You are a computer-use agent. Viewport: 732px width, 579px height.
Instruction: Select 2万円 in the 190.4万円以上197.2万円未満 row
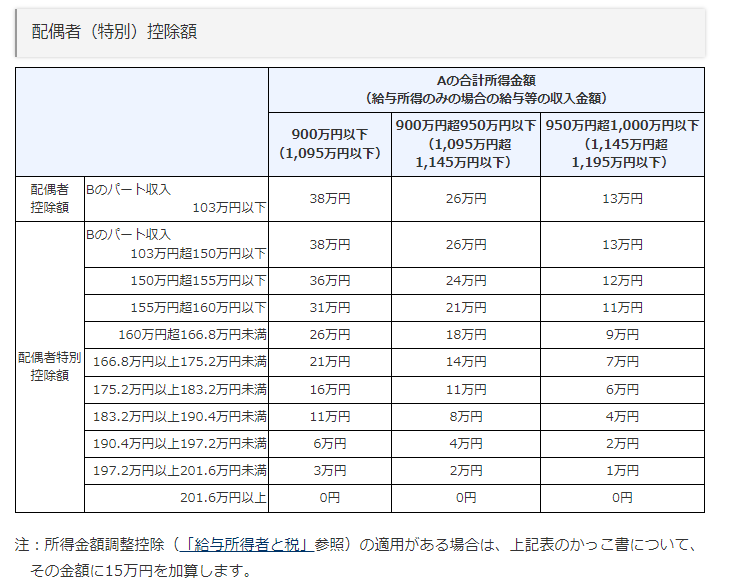tap(622, 444)
